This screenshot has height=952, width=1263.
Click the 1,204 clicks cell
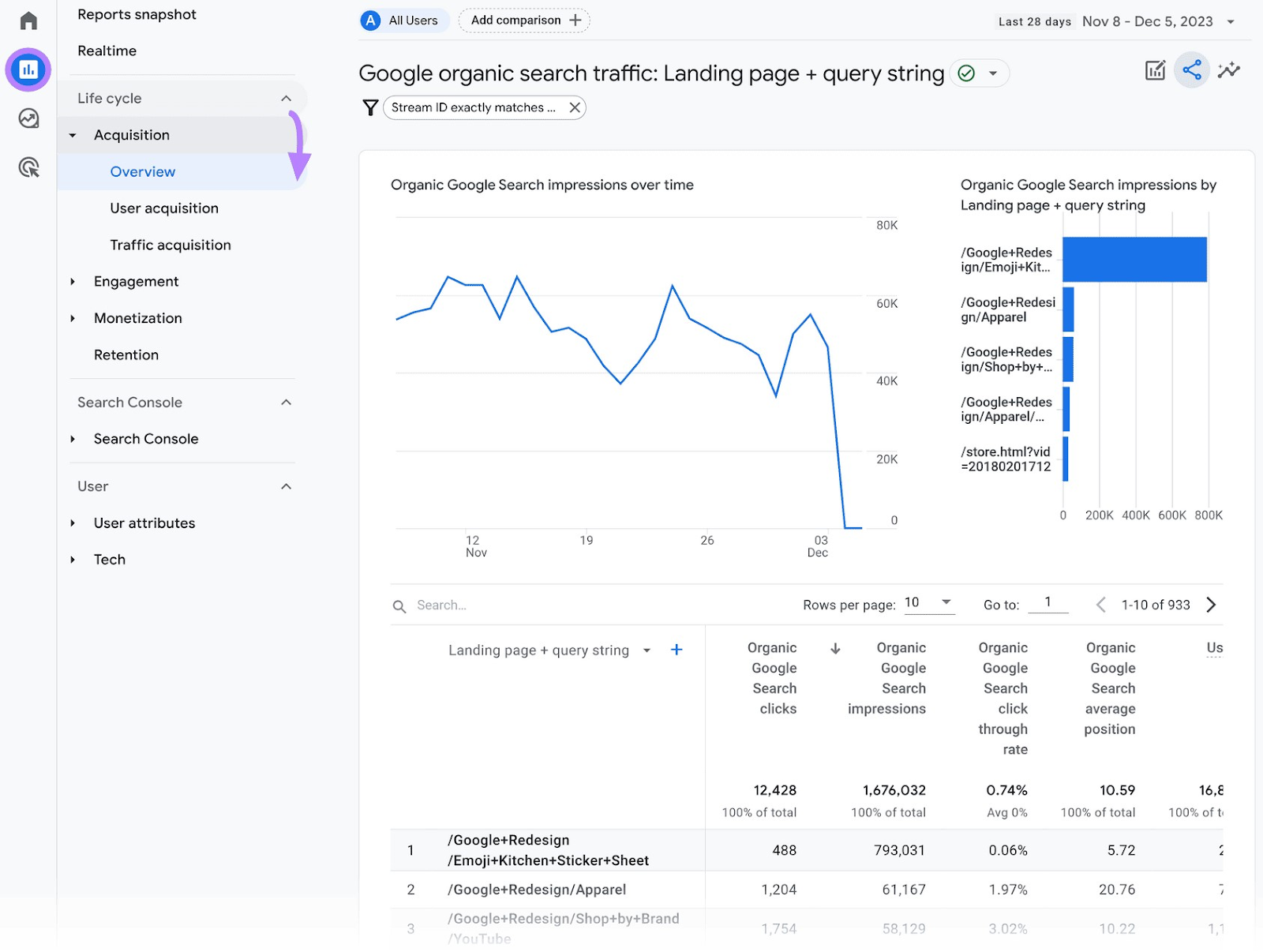click(x=778, y=890)
